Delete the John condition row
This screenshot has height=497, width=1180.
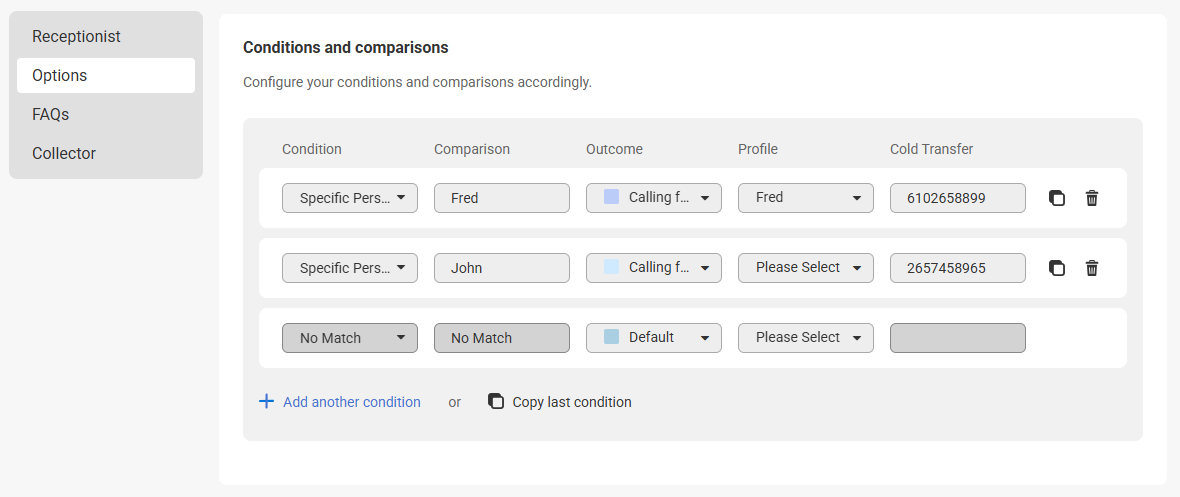coord(1092,268)
